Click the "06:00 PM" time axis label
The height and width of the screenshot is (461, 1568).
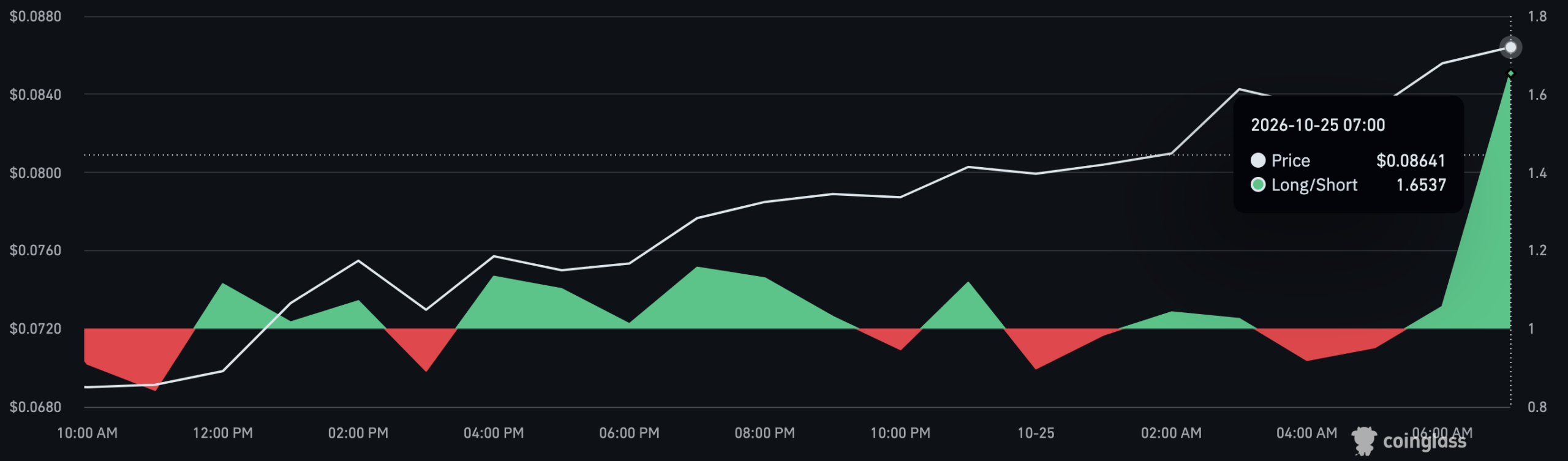point(630,433)
